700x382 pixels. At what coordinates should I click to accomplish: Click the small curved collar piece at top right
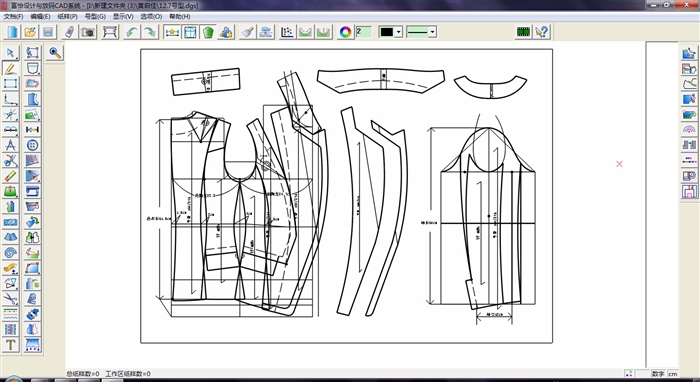490,87
